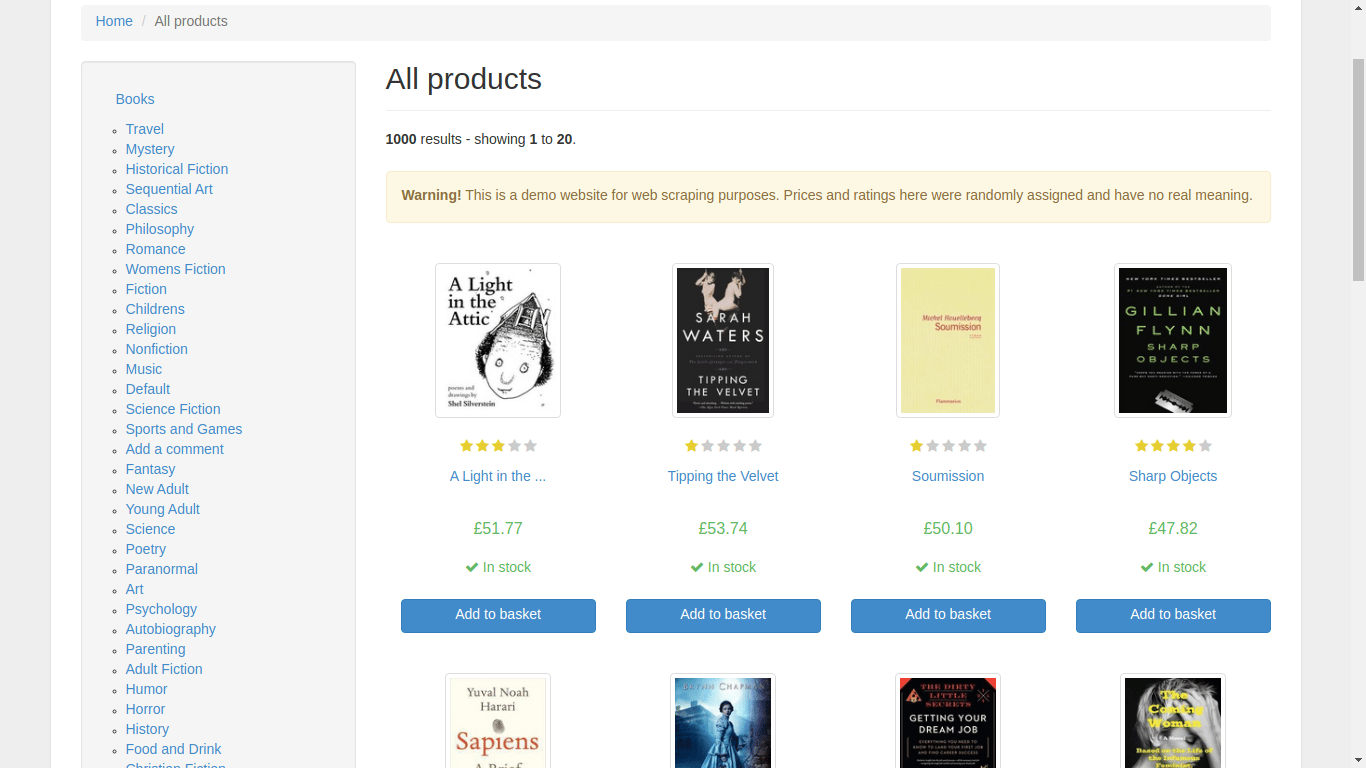Open the Autobiography category
This screenshot has height=768, width=1366.
(x=171, y=629)
